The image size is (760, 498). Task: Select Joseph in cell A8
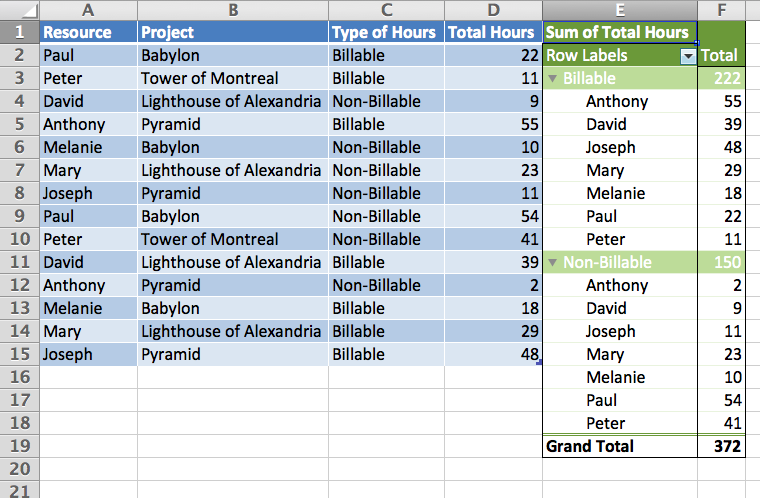click(88, 193)
